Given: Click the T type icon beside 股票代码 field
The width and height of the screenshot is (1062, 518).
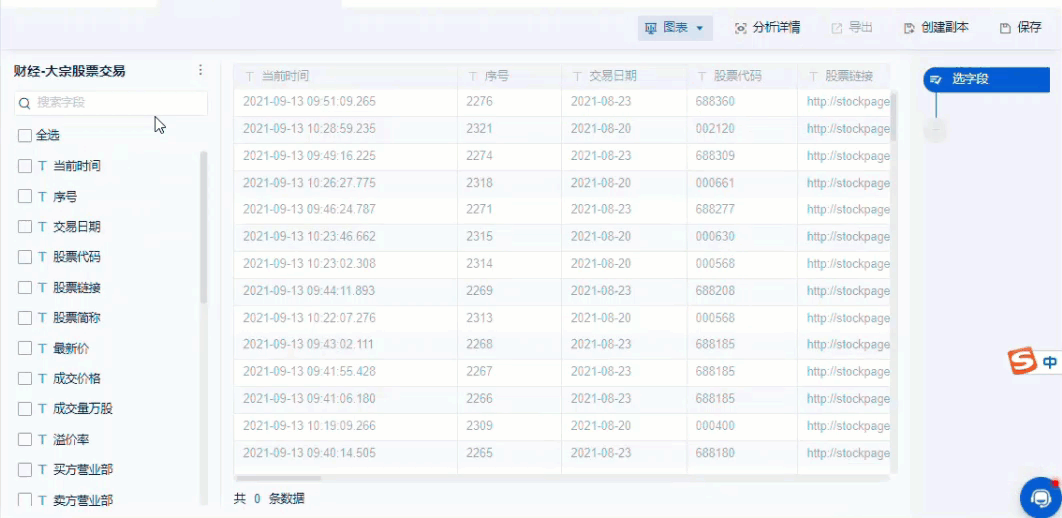Looking at the screenshot, I should pos(42,257).
